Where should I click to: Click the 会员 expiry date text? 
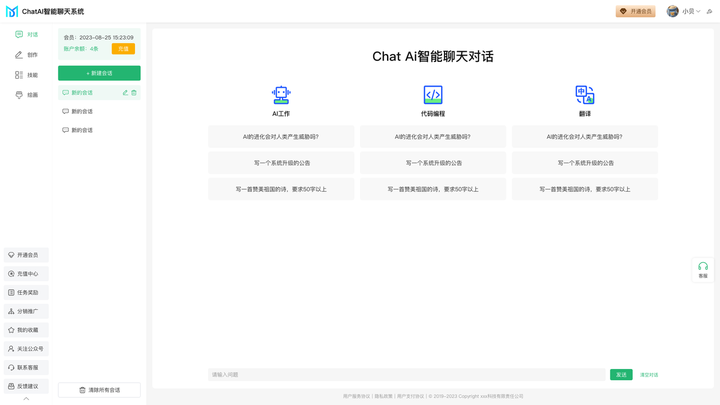[x=99, y=38]
